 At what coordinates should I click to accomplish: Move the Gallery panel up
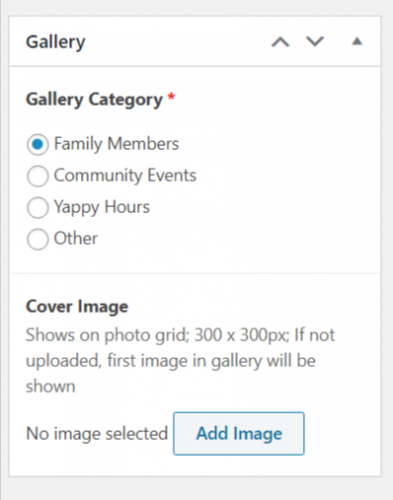280,42
